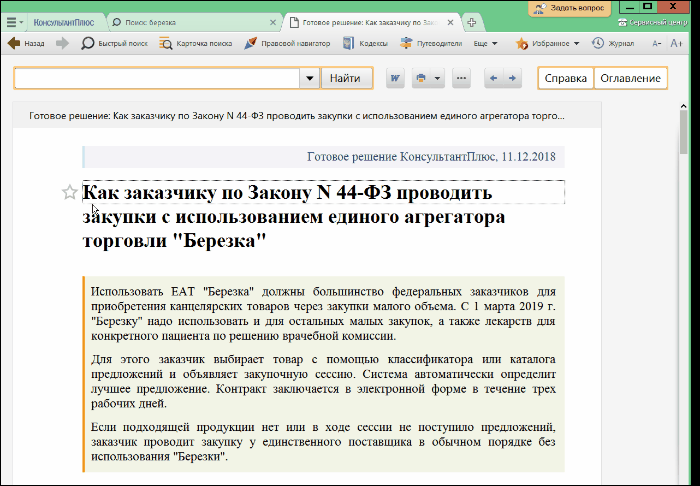Image resolution: width=700 pixels, height=486 pixels.
Task: Expand the Еще dropdown
Action: coord(485,43)
